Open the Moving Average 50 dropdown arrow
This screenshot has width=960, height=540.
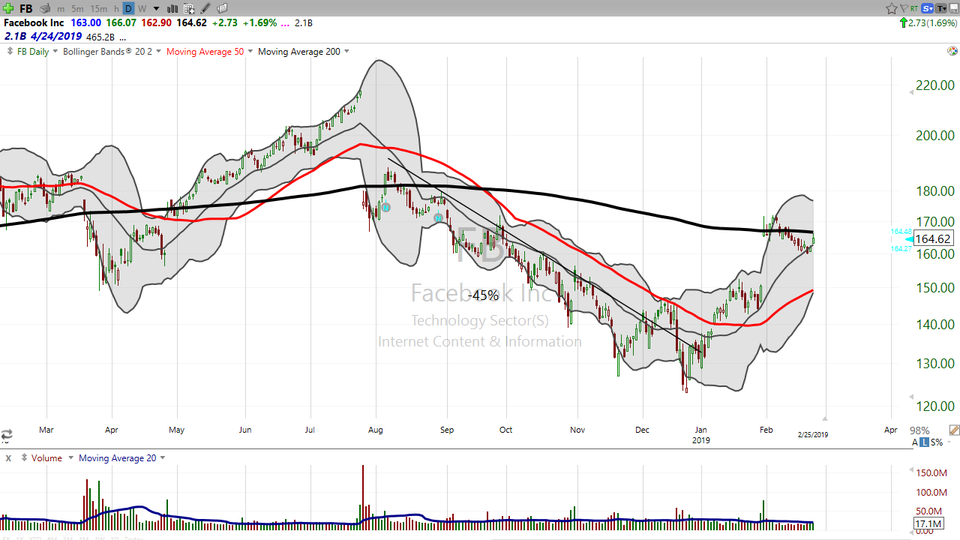(x=250, y=51)
